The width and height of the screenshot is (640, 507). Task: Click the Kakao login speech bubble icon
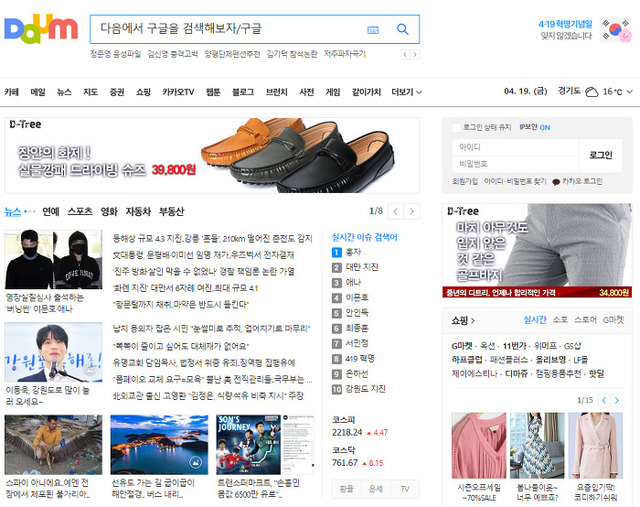pos(556,182)
